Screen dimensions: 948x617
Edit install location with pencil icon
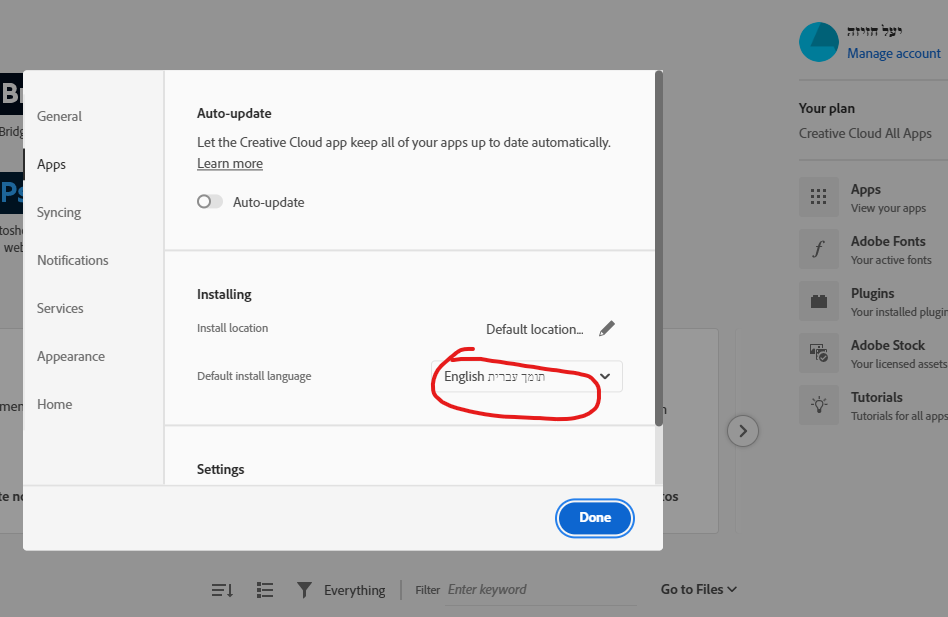click(x=606, y=329)
